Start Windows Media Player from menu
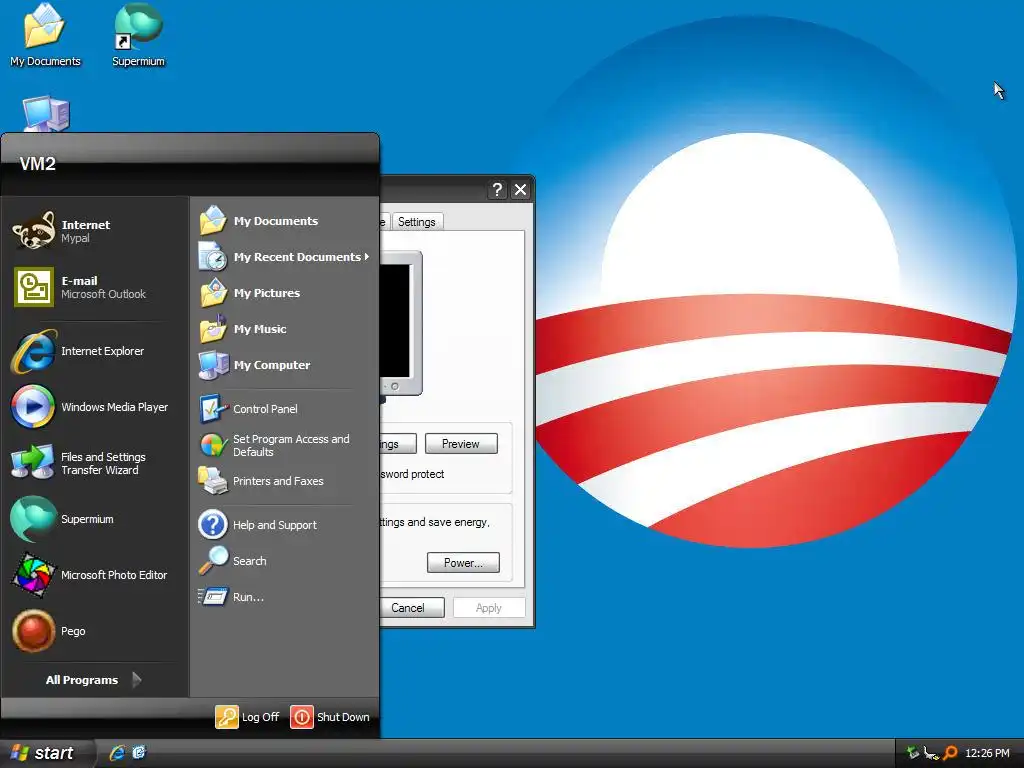This screenshot has width=1024, height=768. click(x=95, y=407)
